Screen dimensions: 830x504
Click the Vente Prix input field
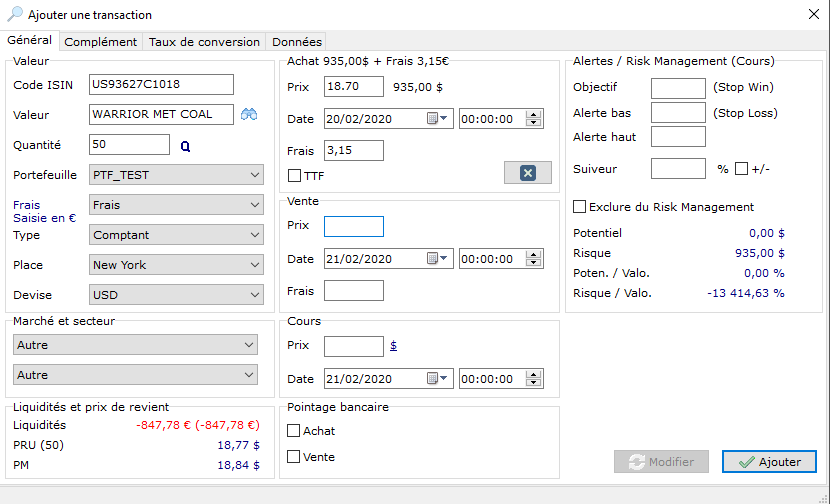tap(354, 226)
